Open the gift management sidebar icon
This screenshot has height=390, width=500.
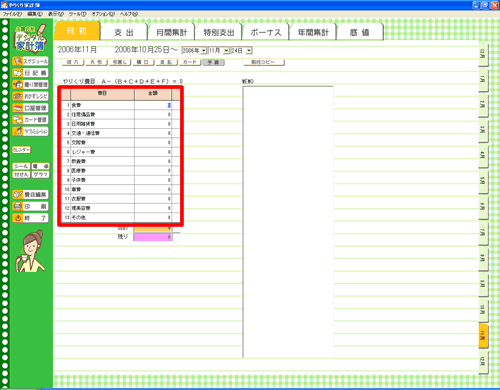(30, 84)
